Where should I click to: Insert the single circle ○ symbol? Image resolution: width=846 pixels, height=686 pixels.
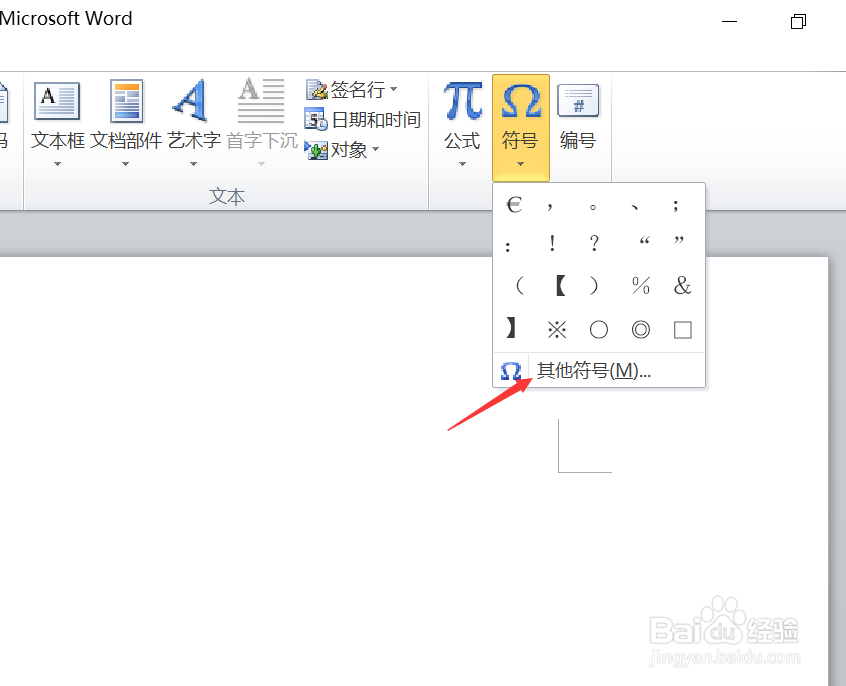coord(599,329)
